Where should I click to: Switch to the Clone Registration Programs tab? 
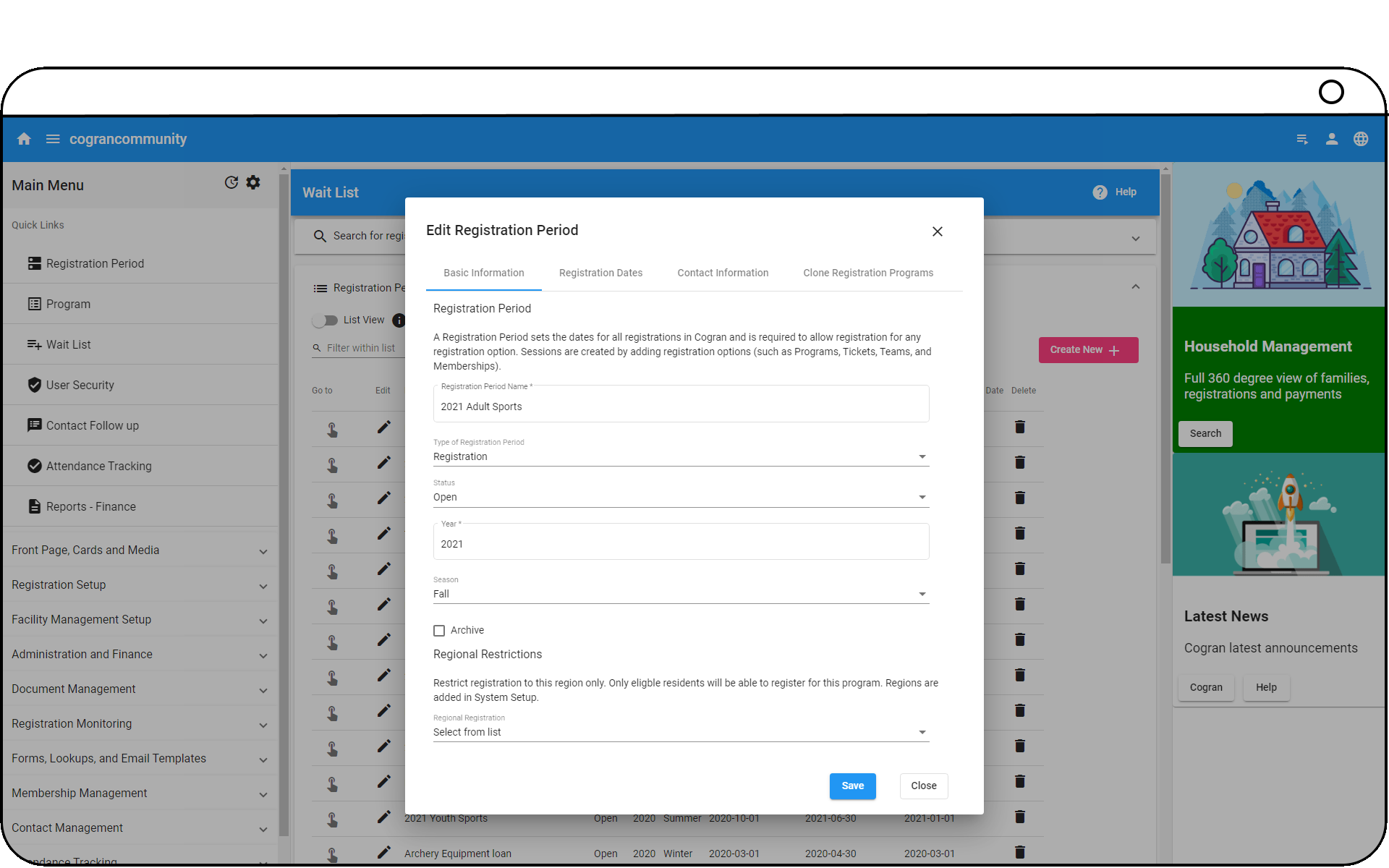coord(867,272)
